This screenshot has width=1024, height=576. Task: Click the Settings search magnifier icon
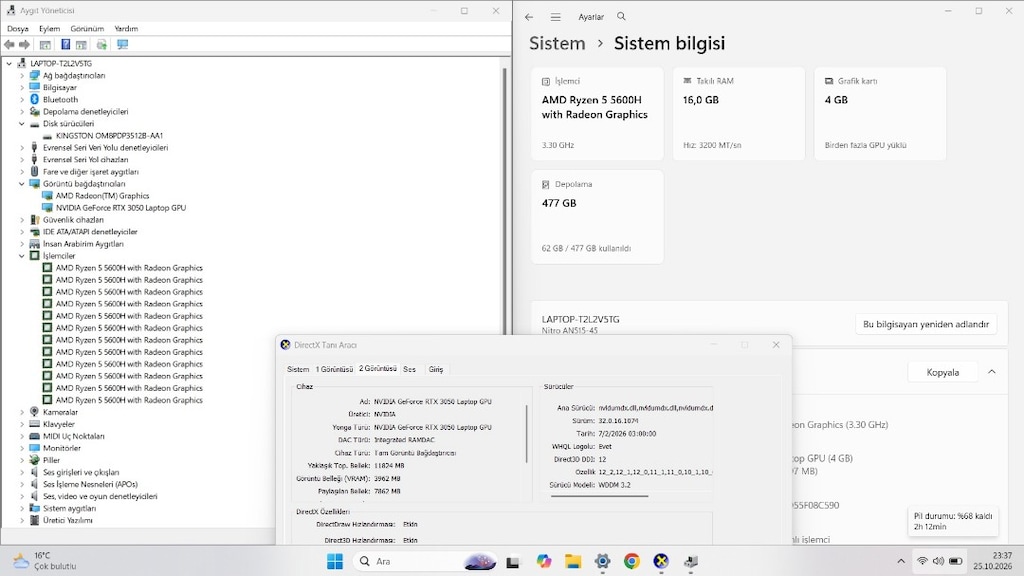pos(621,16)
